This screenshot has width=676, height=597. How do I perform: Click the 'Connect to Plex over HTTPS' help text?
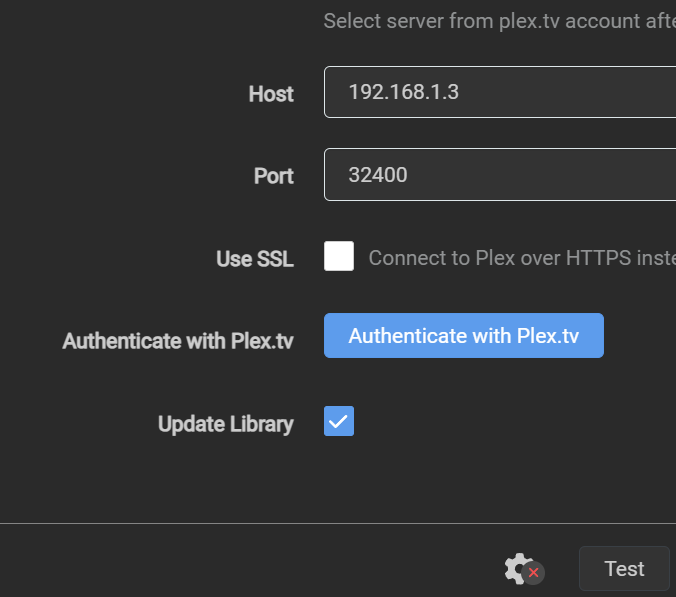[522, 258]
